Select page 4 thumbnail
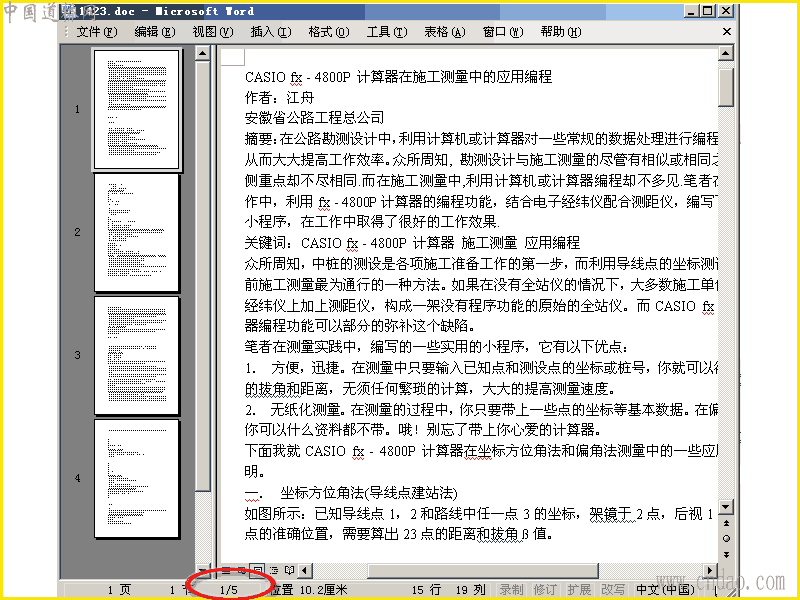Image resolution: width=800 pixels, height=600 pixels. (x=137, y=479)
